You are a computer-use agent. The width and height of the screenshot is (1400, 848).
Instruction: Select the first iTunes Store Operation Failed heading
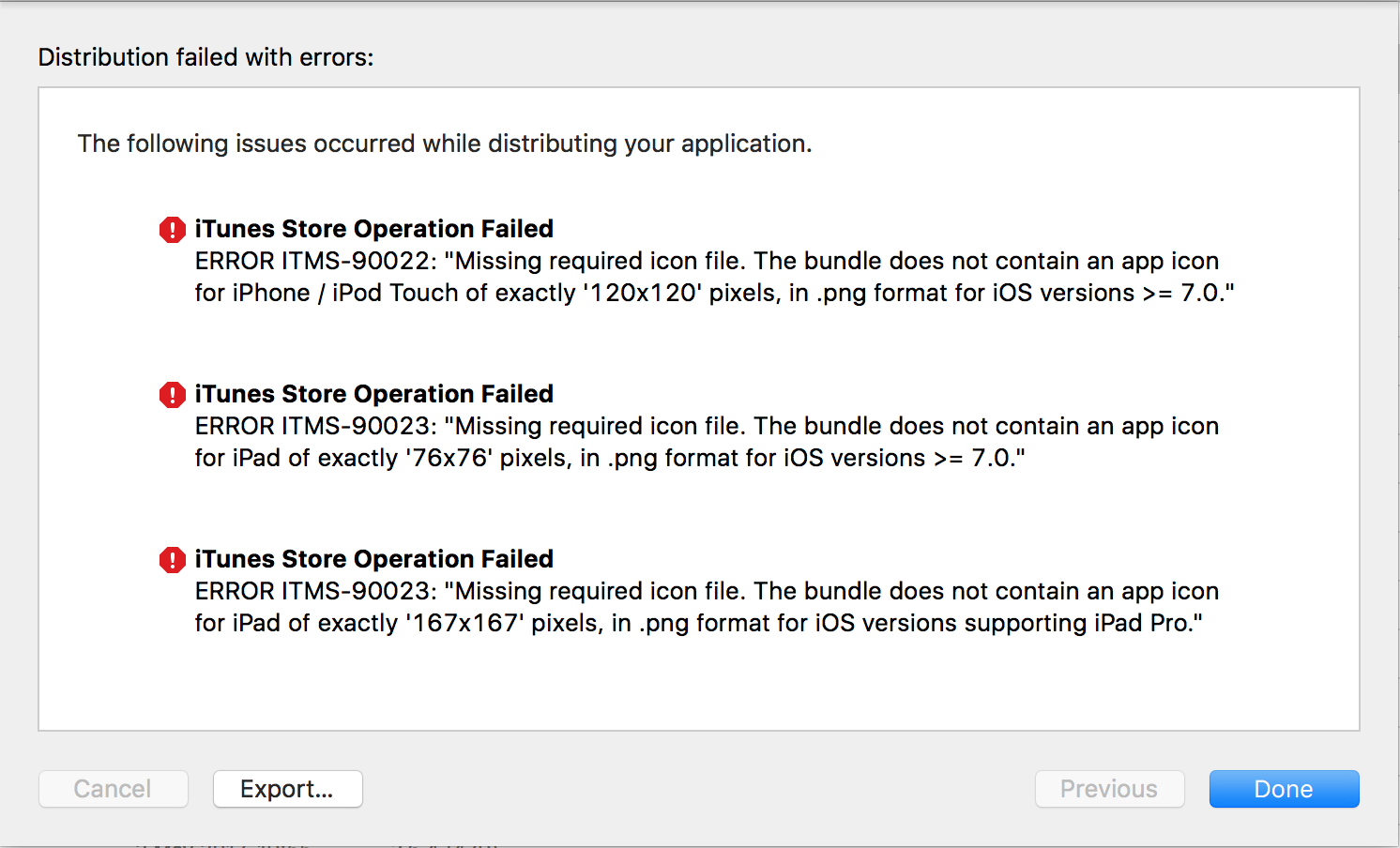[x=373, y=229]
